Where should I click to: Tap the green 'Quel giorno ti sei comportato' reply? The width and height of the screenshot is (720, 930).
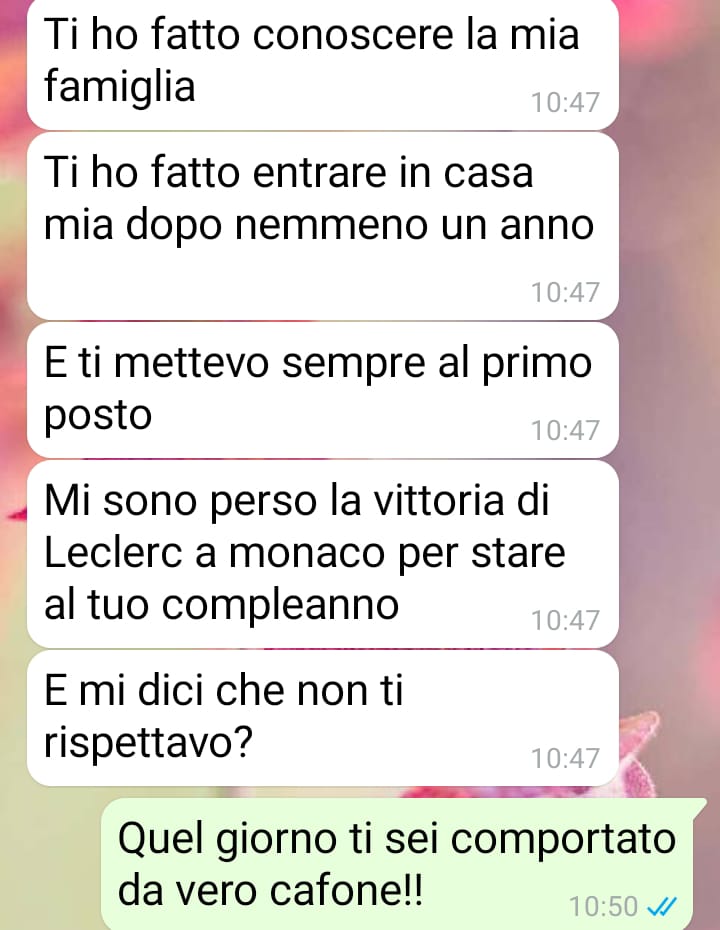[403, 865]
